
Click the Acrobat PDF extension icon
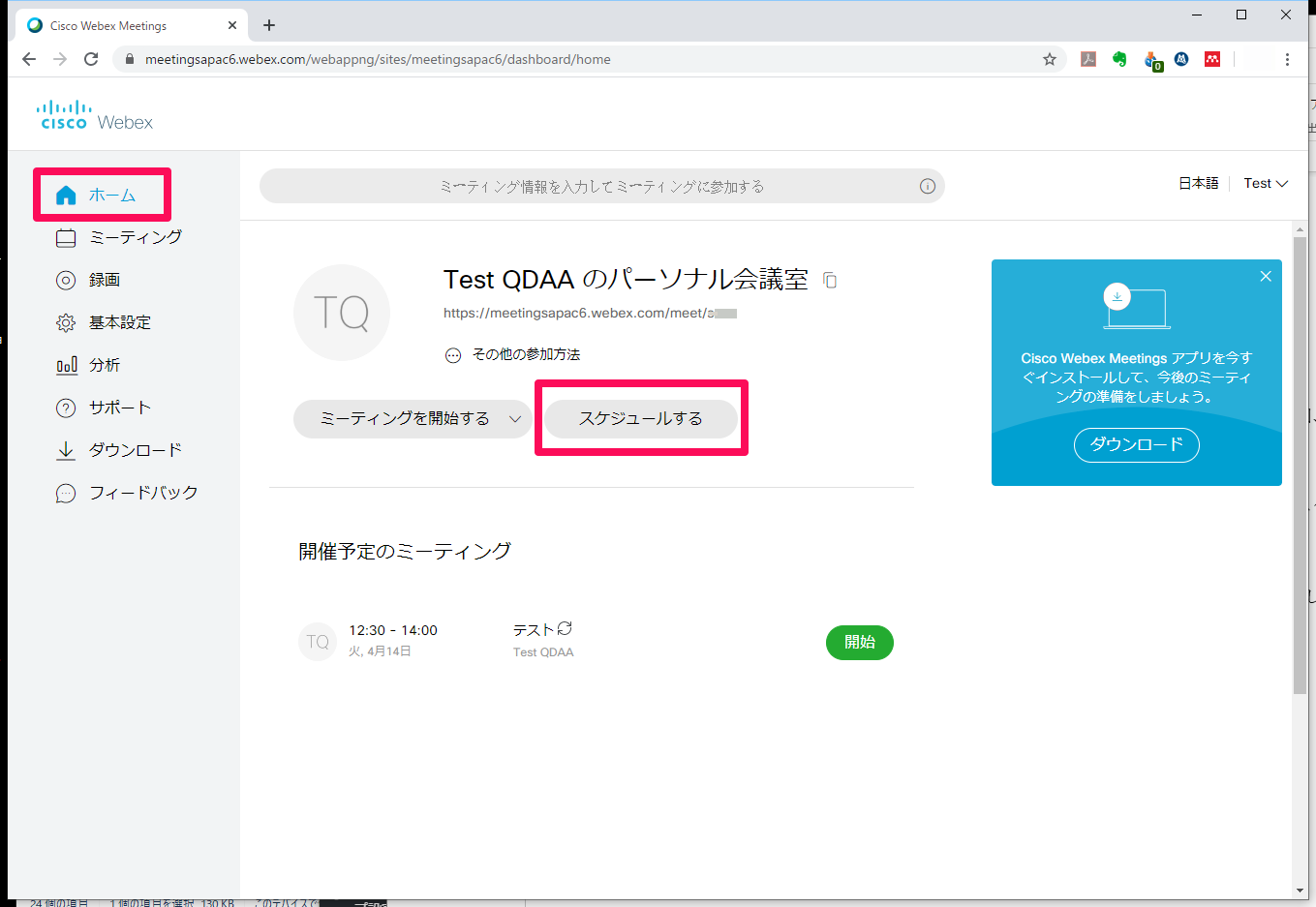1088,59
